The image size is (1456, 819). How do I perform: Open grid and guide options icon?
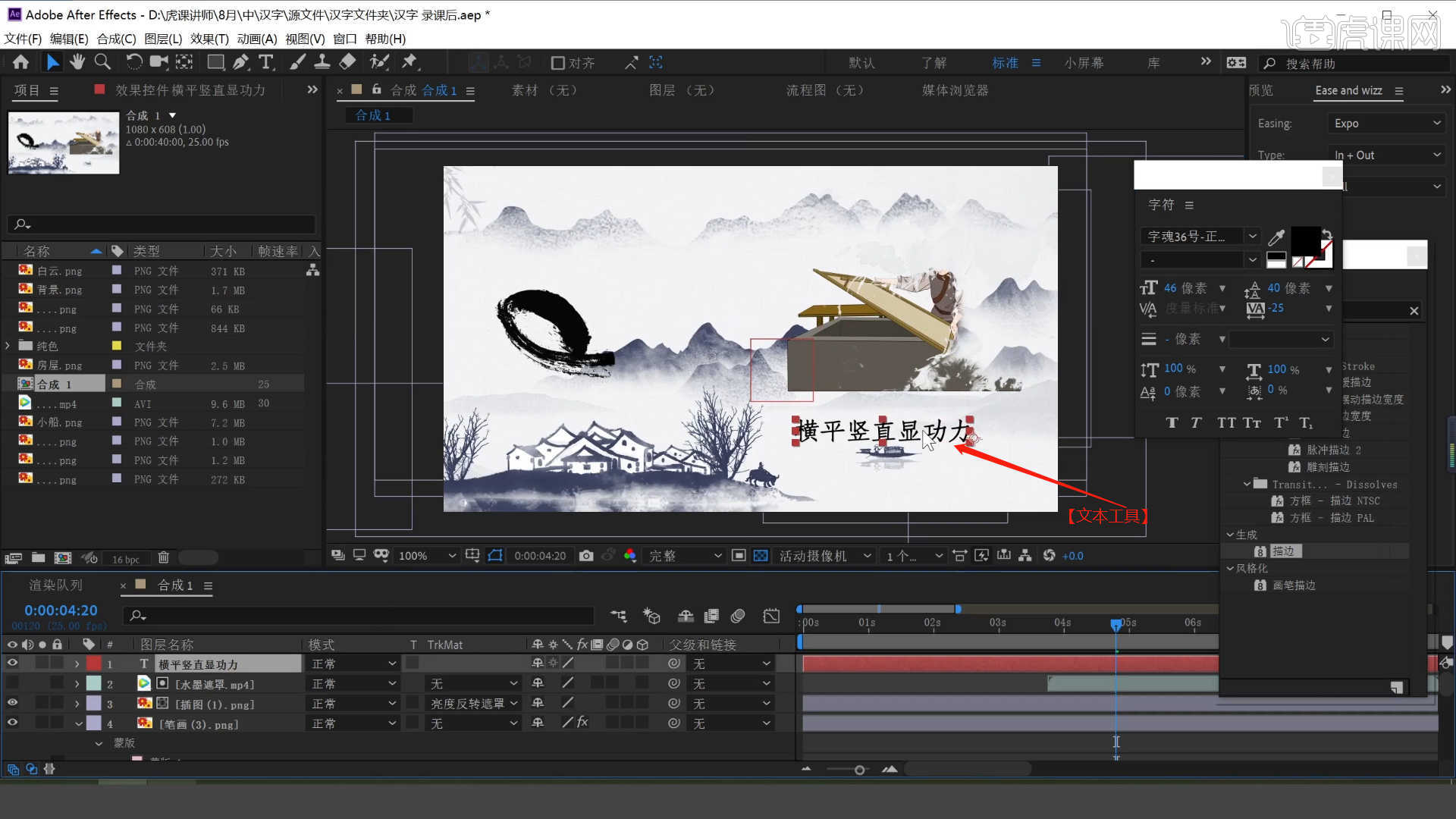tap(472, 556)
